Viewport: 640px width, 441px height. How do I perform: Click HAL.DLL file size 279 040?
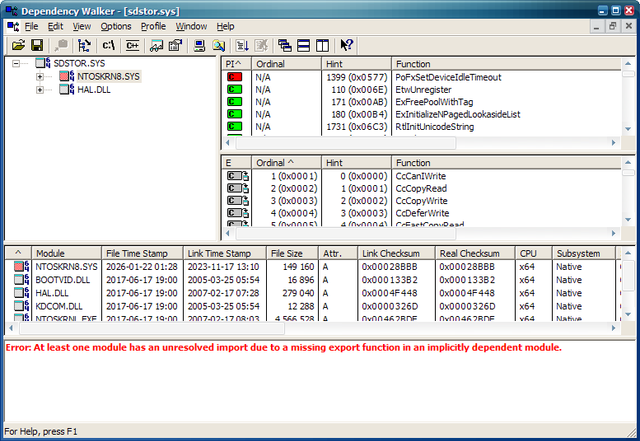[x=298, y=293]
